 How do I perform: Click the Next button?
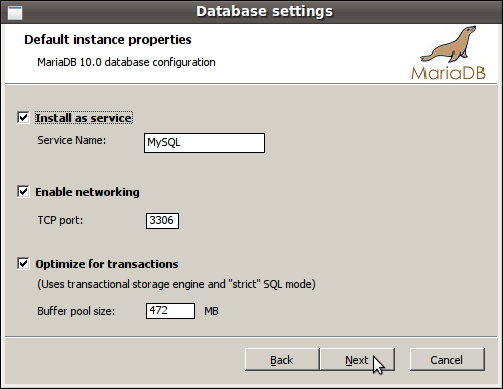(357, 360)
